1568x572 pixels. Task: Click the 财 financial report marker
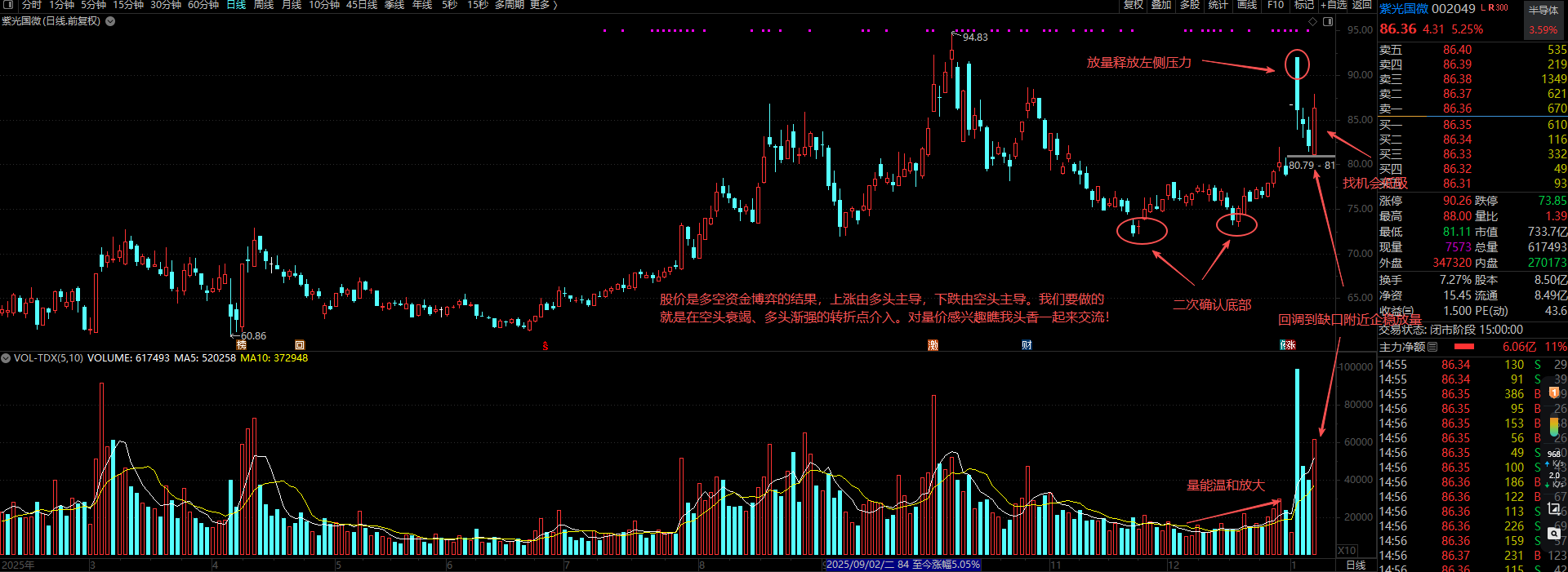(x=1027, y=345)
